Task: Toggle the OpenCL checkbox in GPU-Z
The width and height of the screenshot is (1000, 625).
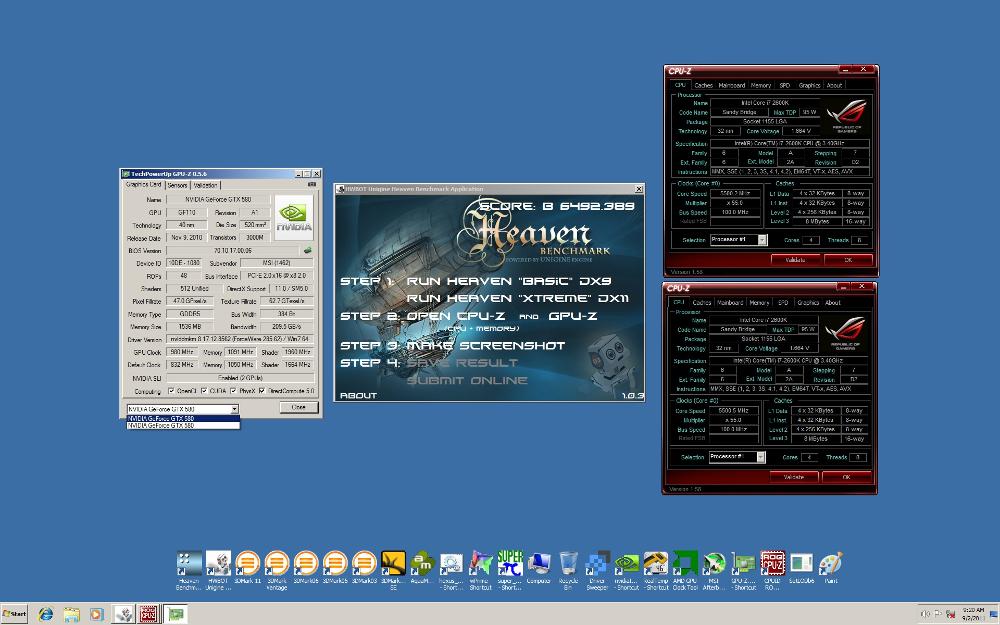Action: tap(171, 391)
